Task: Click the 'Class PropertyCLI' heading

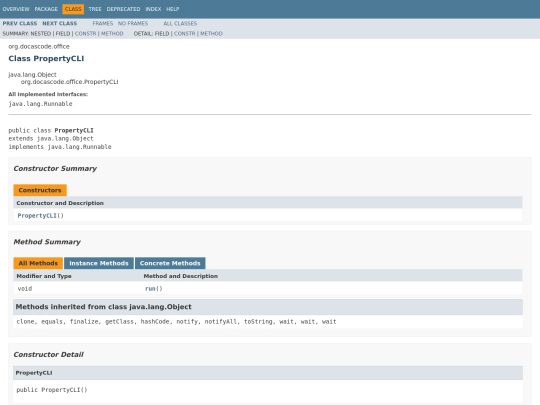Action: [x=46, y=59]
